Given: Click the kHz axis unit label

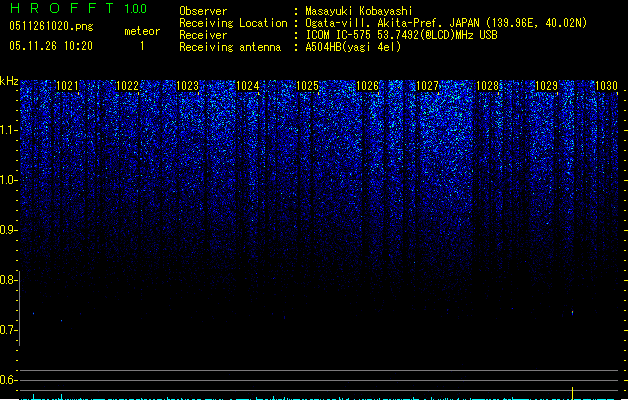Looking at the screenshot, I should pyautogui.click(x=9, y=81).
